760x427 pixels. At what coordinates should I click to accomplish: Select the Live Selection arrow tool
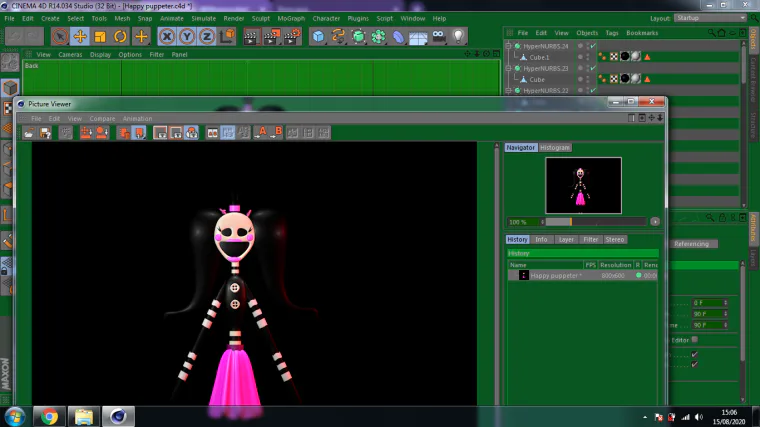point(60,36)
